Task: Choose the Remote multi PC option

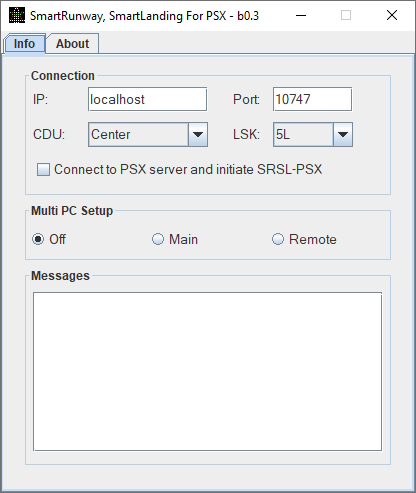Action: click(x=278, y=239)
